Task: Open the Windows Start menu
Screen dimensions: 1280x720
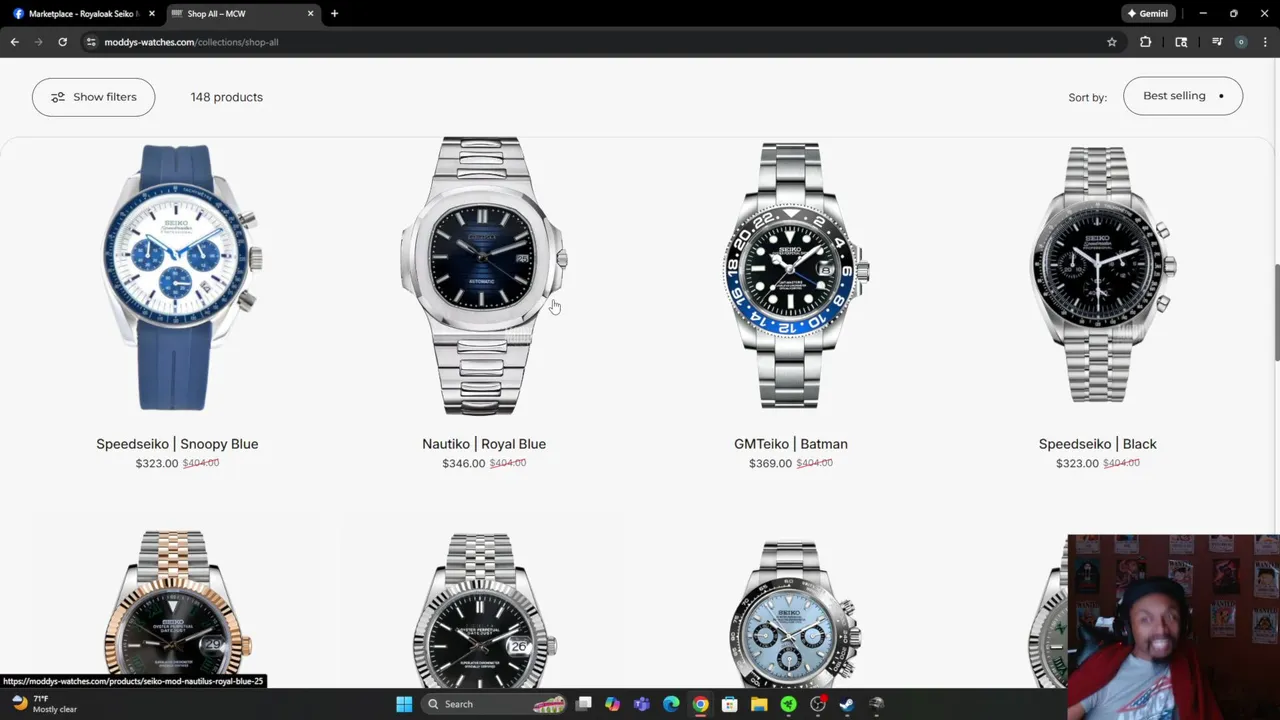Action: [x=404, y=704]
